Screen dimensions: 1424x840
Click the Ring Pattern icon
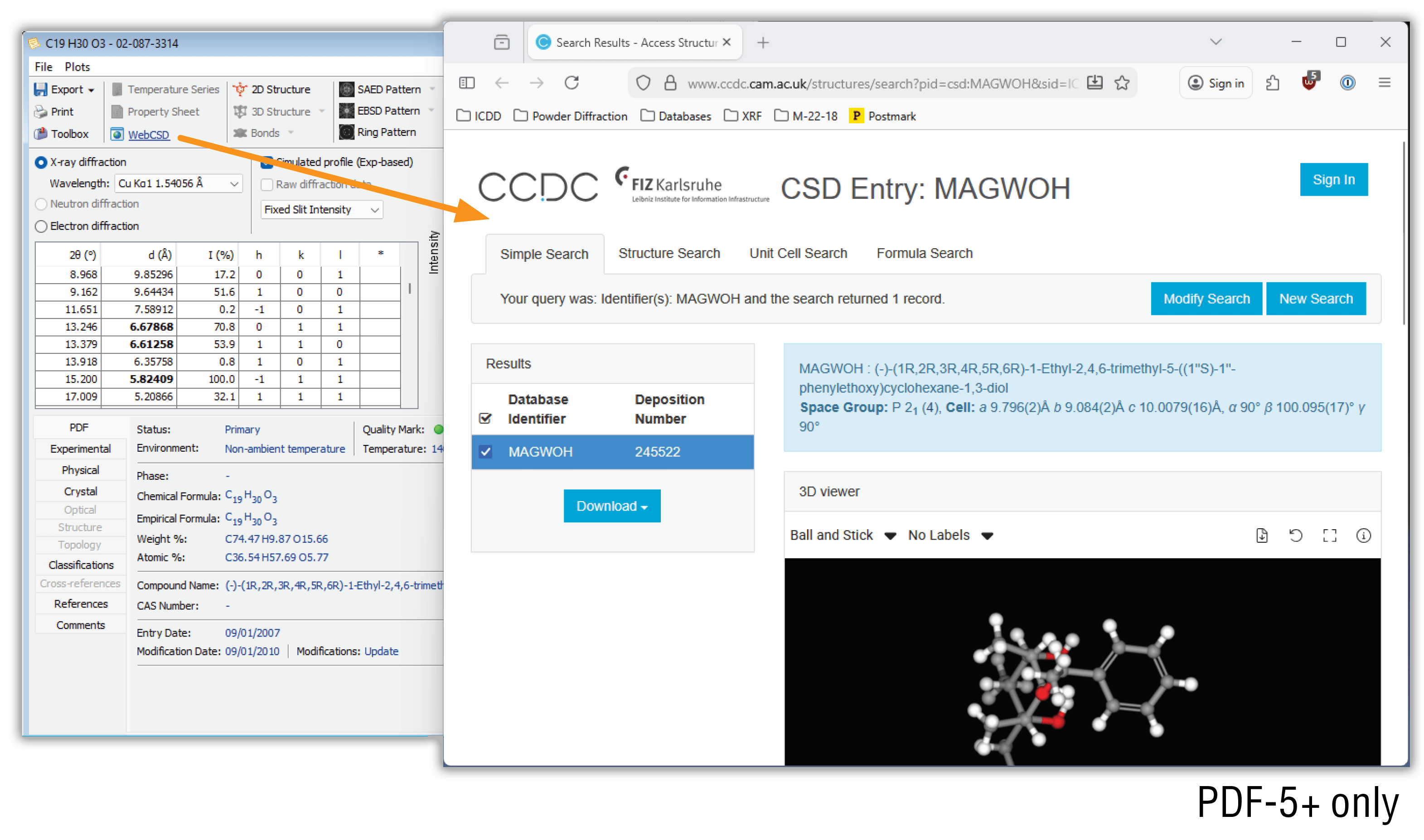347,132
